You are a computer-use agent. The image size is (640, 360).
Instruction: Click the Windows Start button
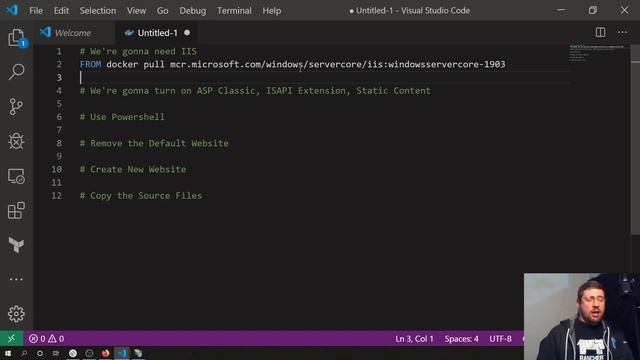8,353
